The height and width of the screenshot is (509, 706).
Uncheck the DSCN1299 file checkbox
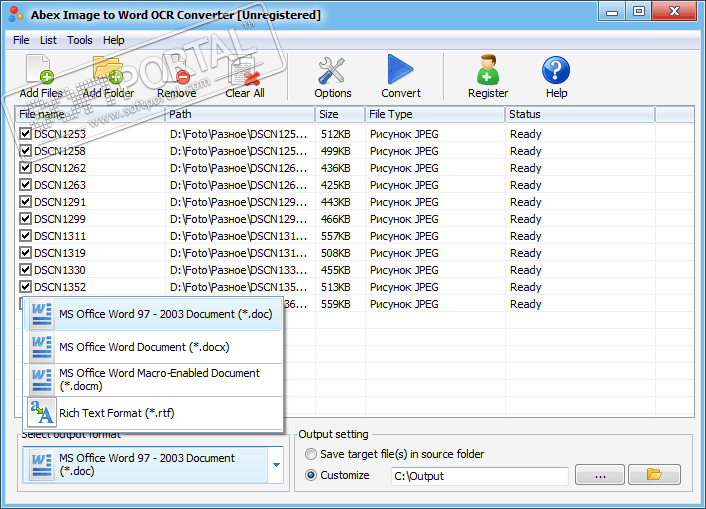pos(25,218)
